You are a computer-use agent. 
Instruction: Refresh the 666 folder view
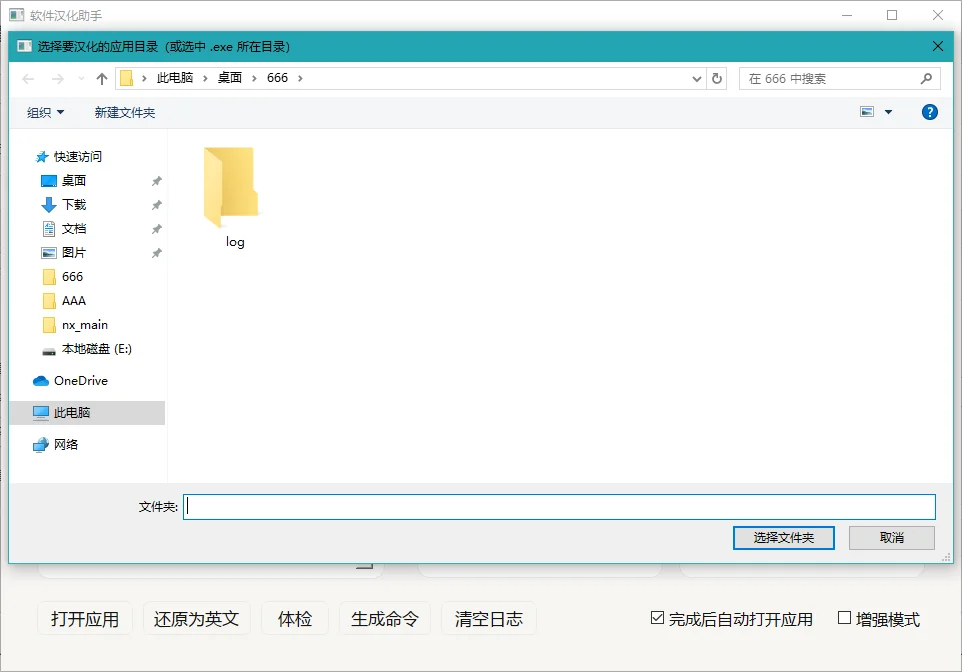tap(717, 79)
